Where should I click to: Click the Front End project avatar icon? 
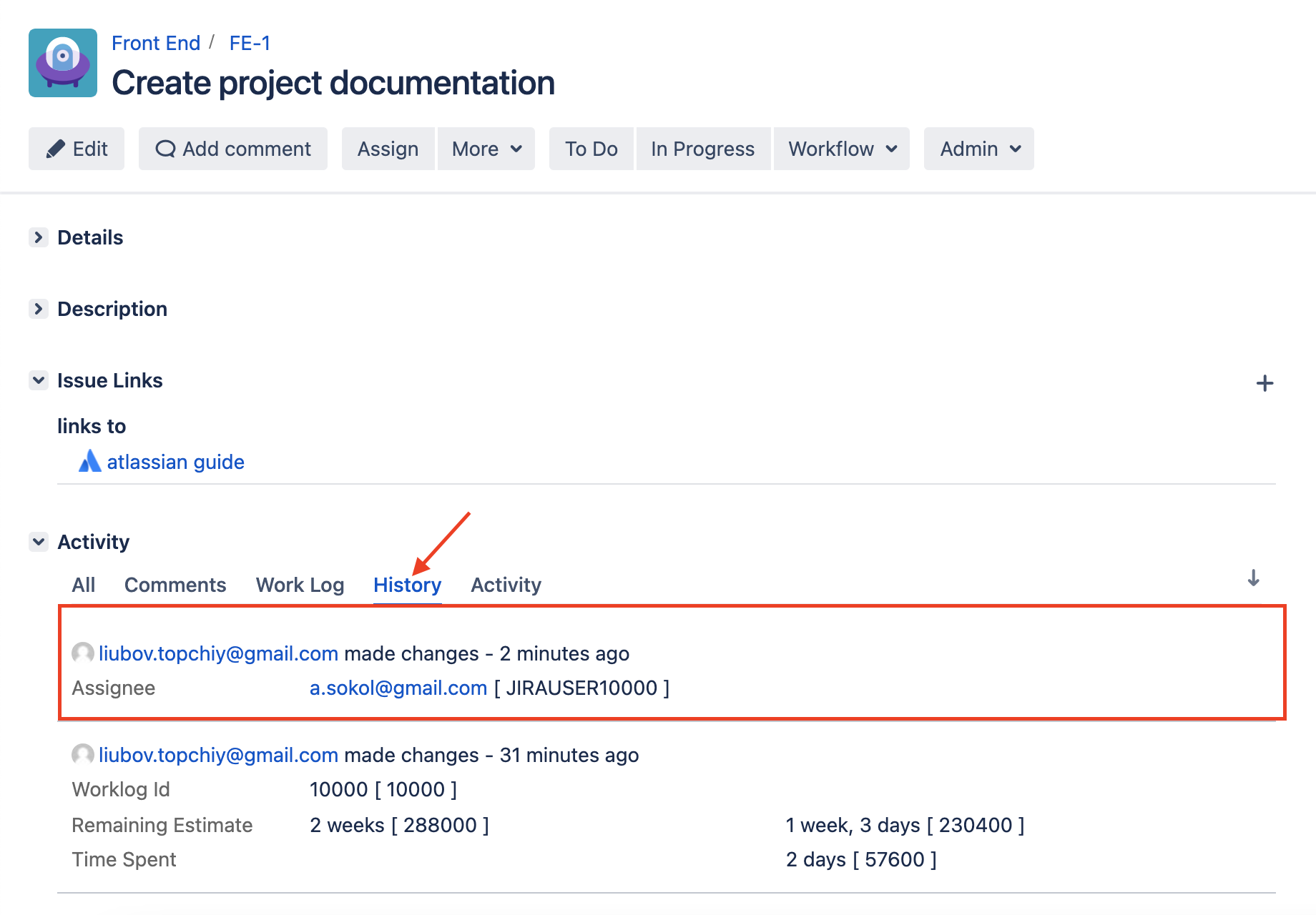[x=63, y=63]
